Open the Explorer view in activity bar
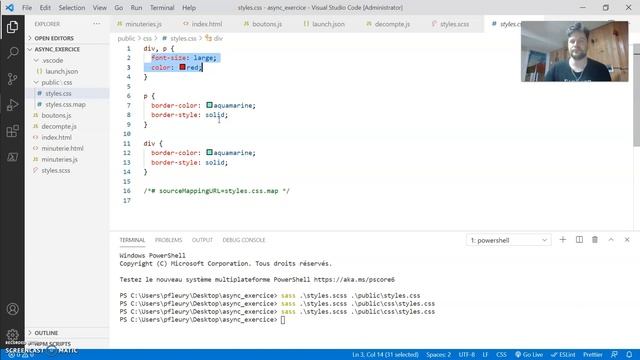Image resolution: width=640 pixels, height=360 pixels. click(x=12, y=27)
